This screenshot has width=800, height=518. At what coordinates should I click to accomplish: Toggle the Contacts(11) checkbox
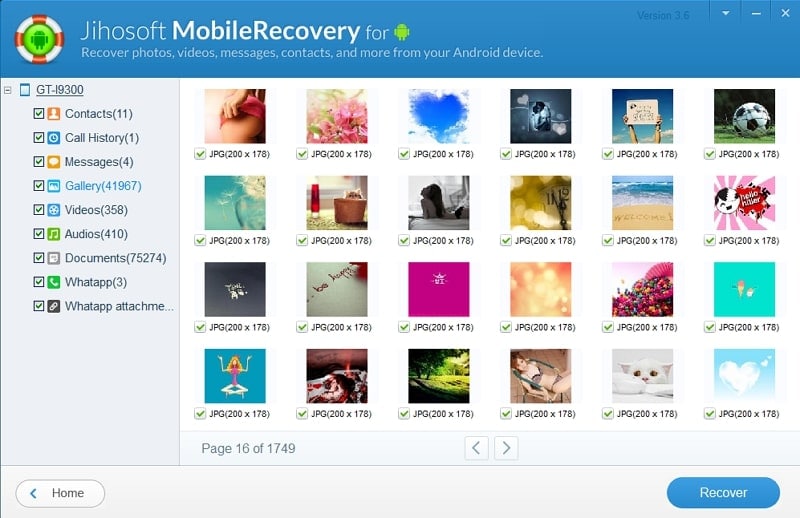38,113
